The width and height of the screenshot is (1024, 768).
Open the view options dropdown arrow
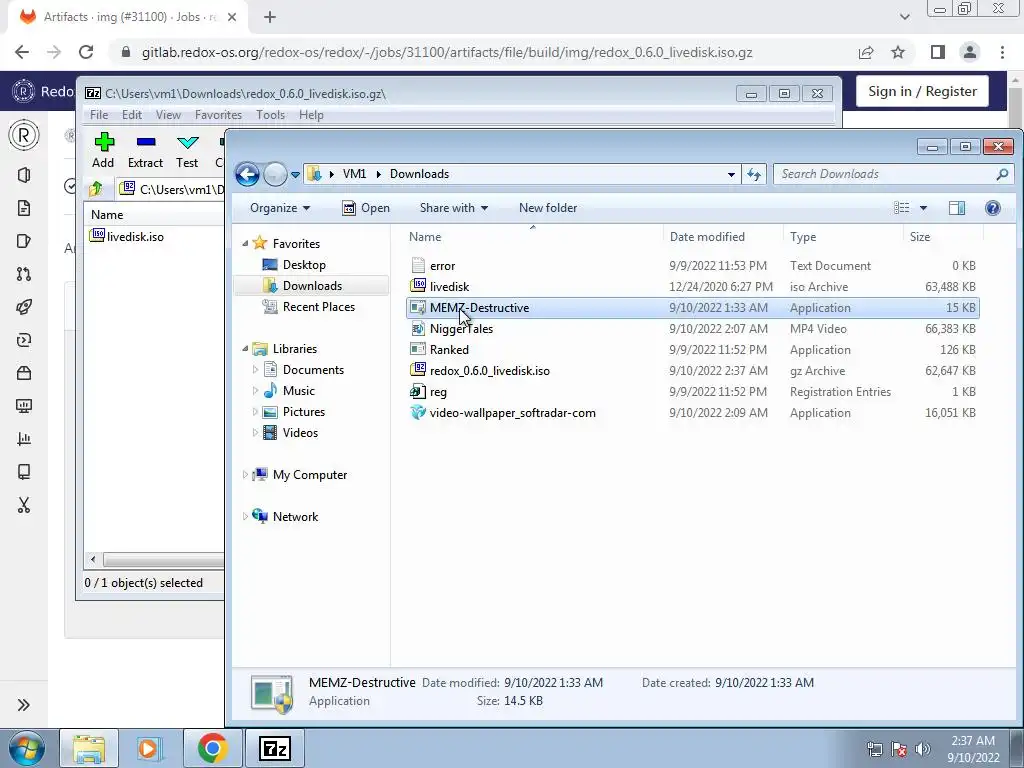923,208
